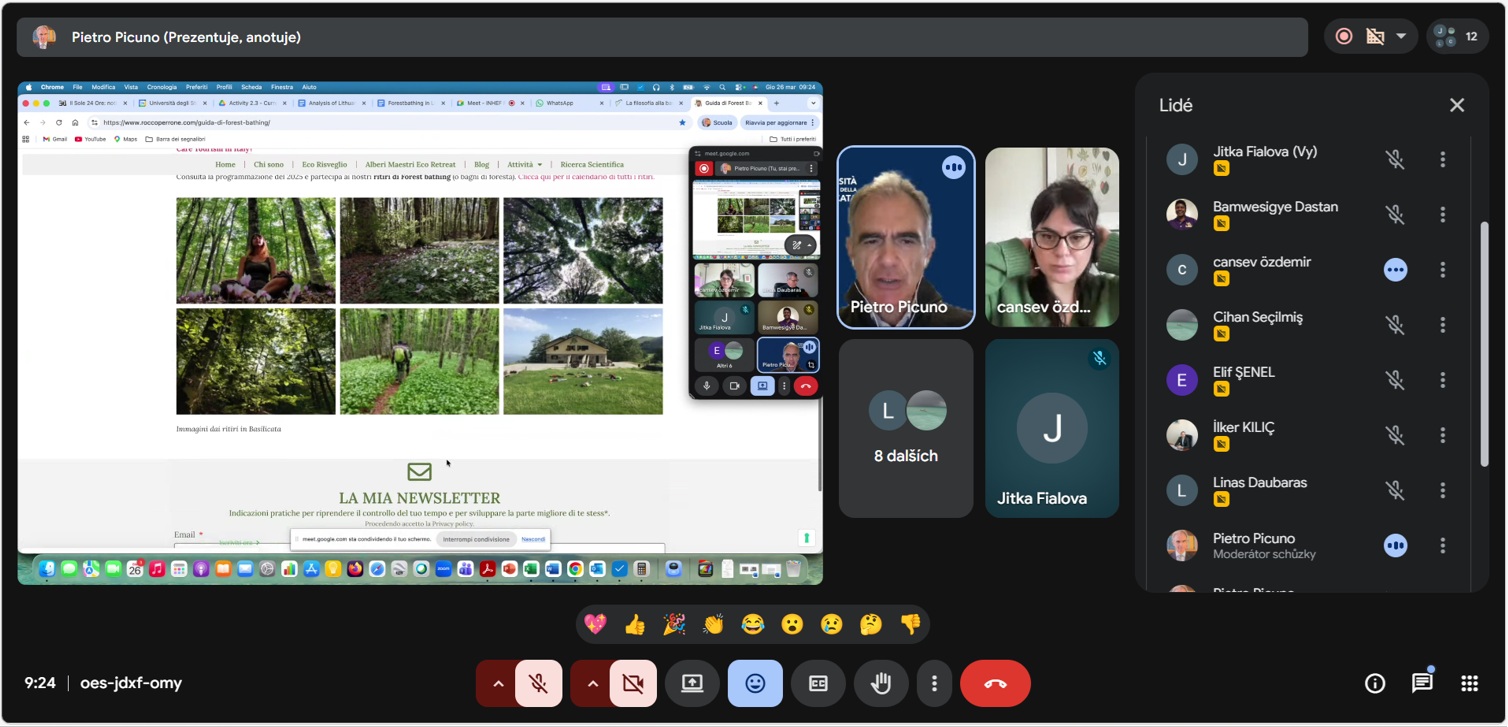1508x727 pixels.
Task: Open options menu for Elif ŞENEL
Action: [1442, 380]
